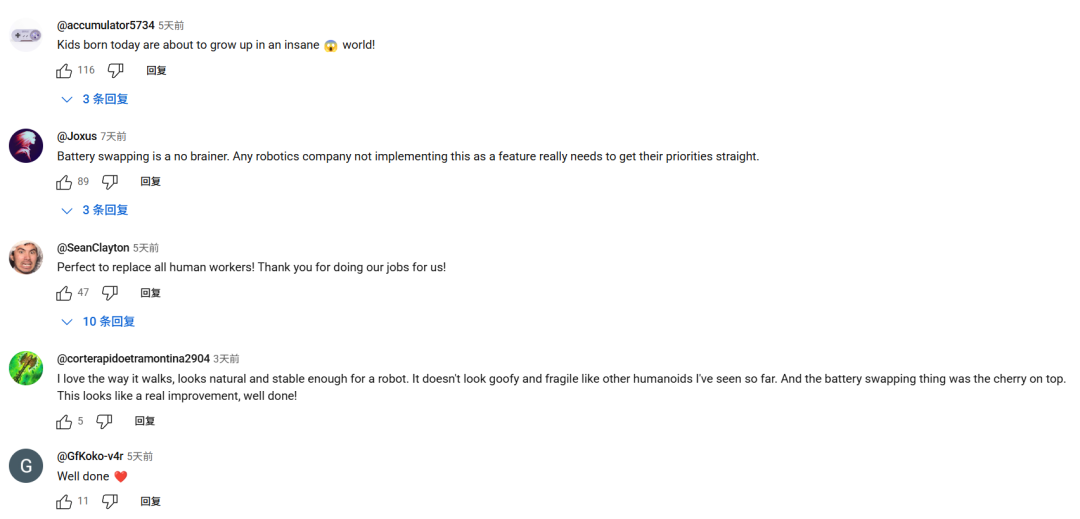Dislike the @accumulator5734 comment
Viewport: 1080px width, 519px height.
tap(116, 70)
